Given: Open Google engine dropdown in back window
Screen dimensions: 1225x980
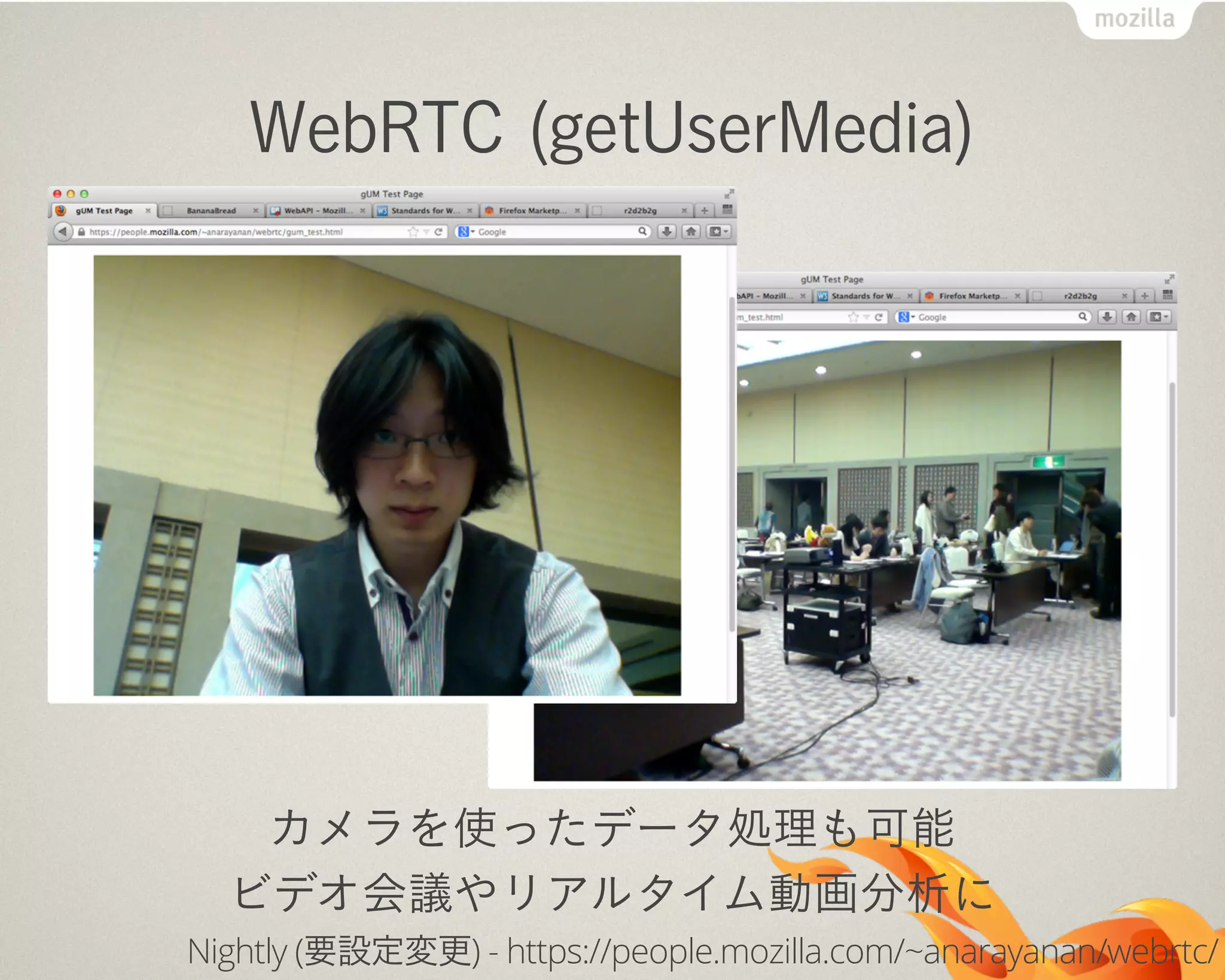Looking at the screenshot, I should [906, 317].
